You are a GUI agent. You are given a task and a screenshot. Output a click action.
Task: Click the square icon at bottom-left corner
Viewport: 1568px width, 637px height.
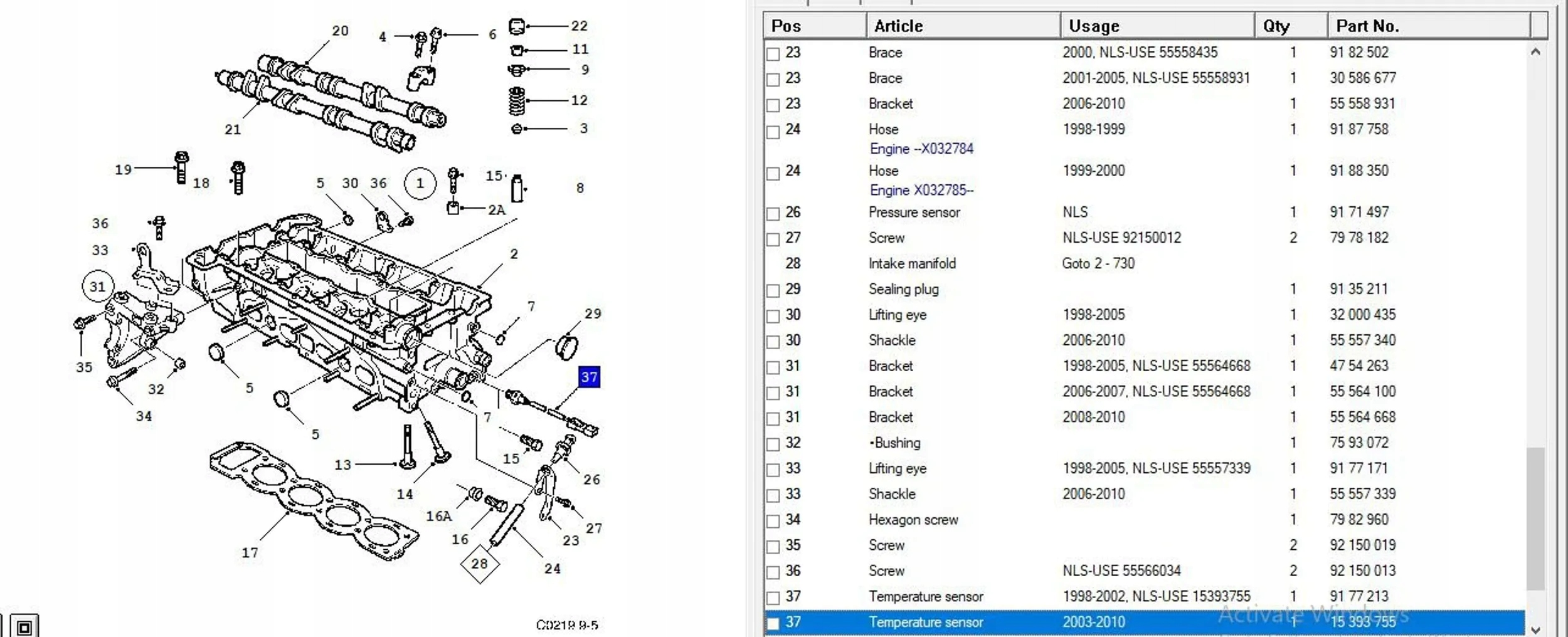coord(24,627)
